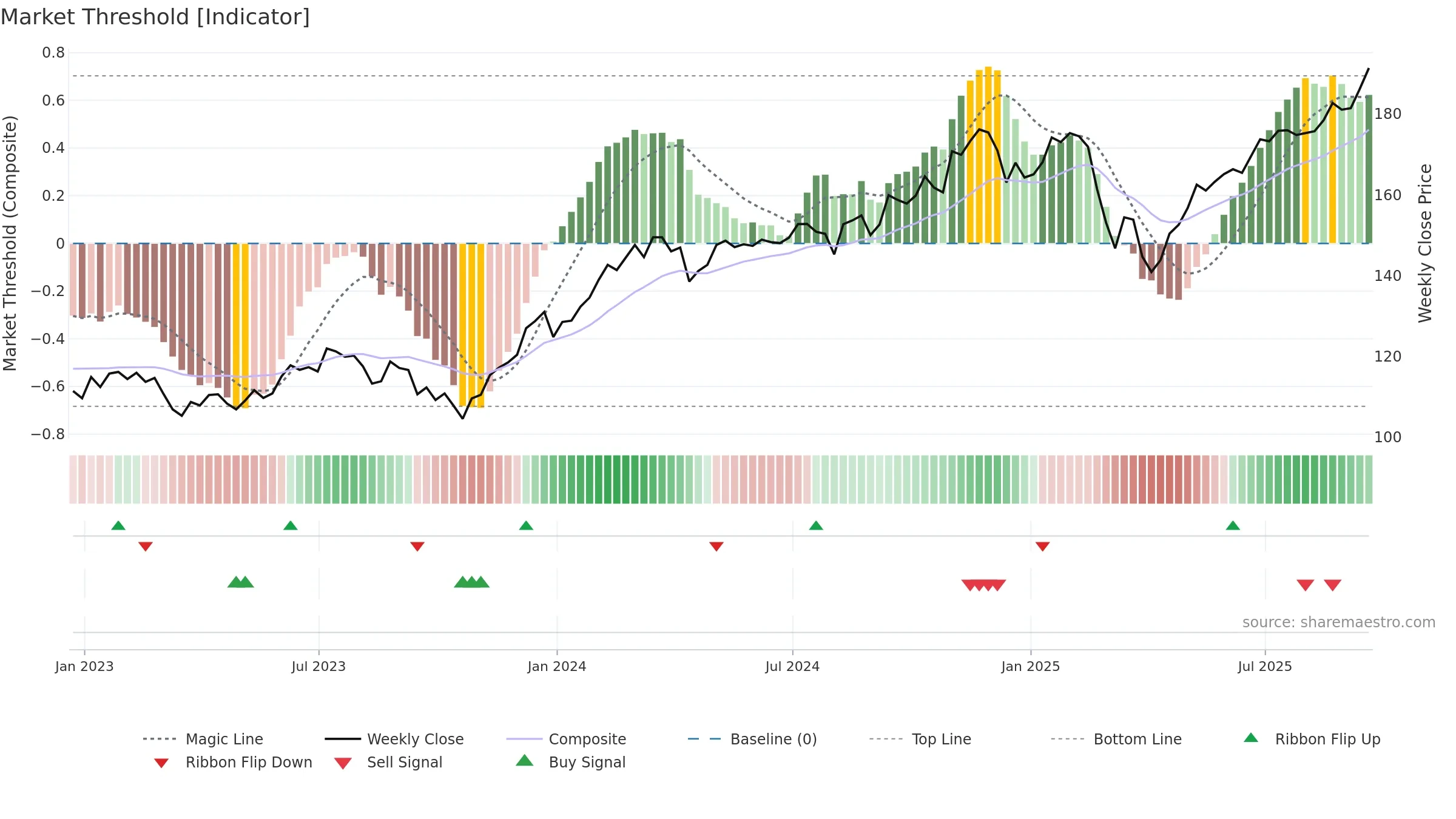Click the ribbon flip up marker after Jul 2024

pyautogui.click(x=816, y=525)
